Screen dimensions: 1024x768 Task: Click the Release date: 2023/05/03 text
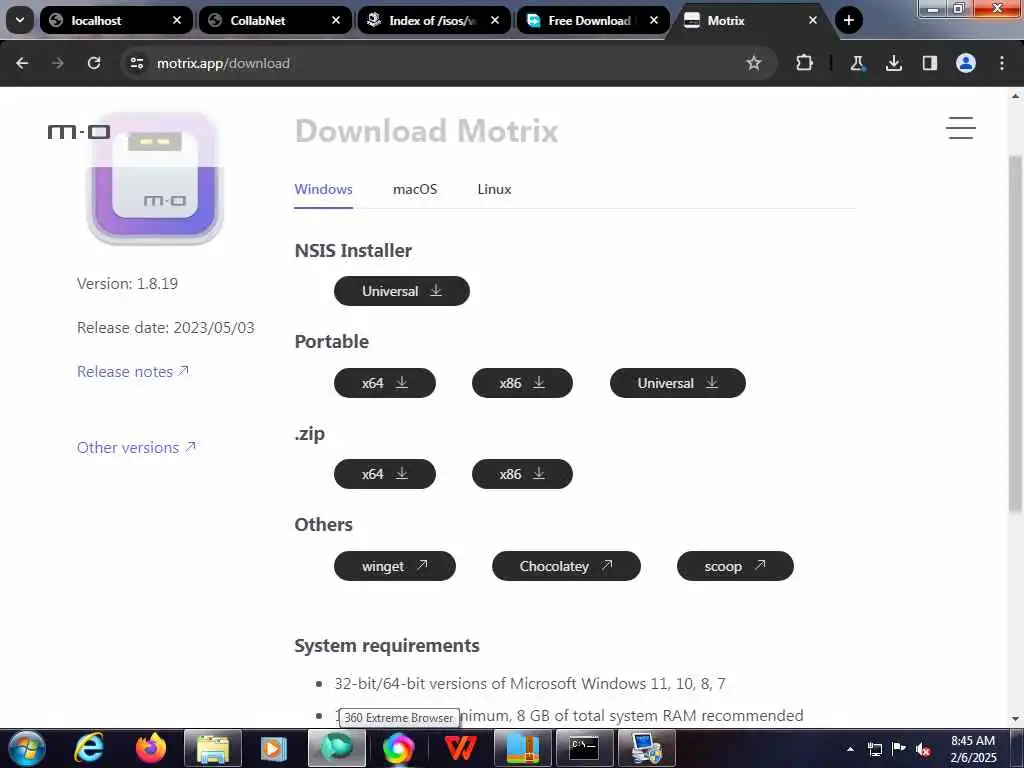coord(166,327)
